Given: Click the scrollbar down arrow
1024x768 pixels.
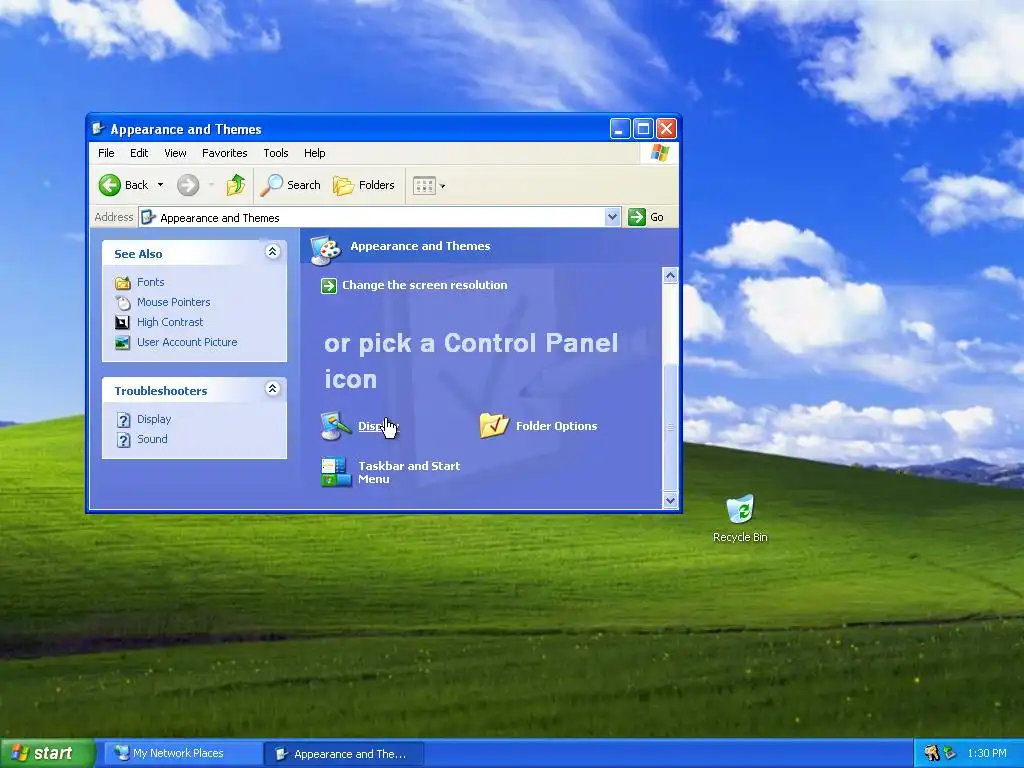Looking at the screenshot, I should (x=670, y=501).
